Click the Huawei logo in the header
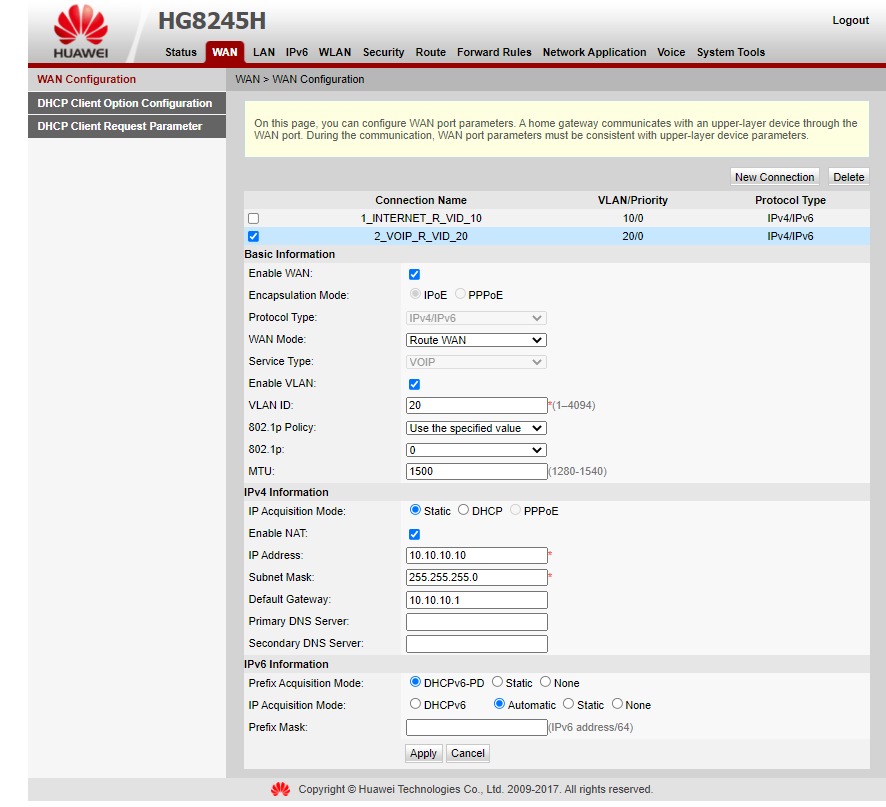Viewport: 886px width, 807px height. (x=81, y=31)
